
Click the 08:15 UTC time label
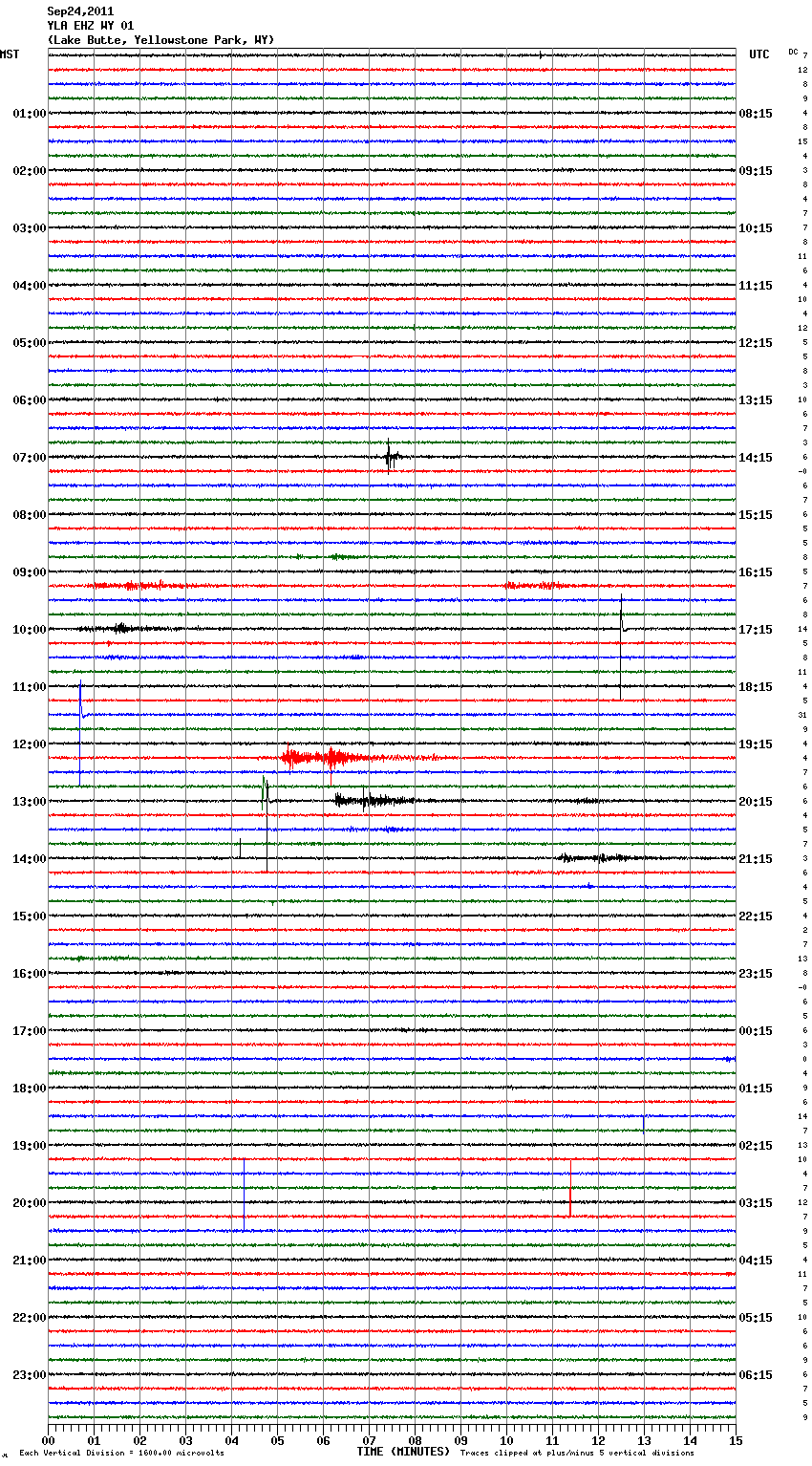(756, 114)
